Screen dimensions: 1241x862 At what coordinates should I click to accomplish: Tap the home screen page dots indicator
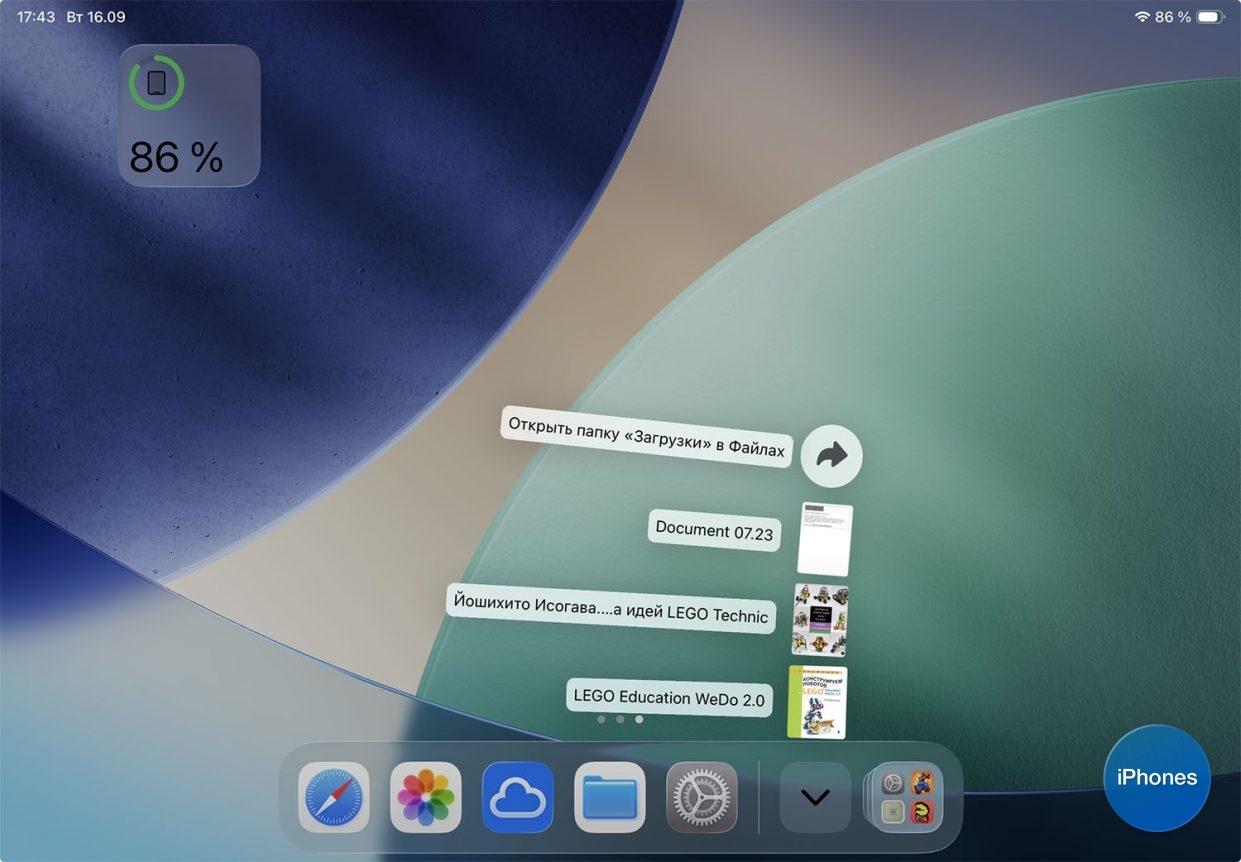(620, 719)
